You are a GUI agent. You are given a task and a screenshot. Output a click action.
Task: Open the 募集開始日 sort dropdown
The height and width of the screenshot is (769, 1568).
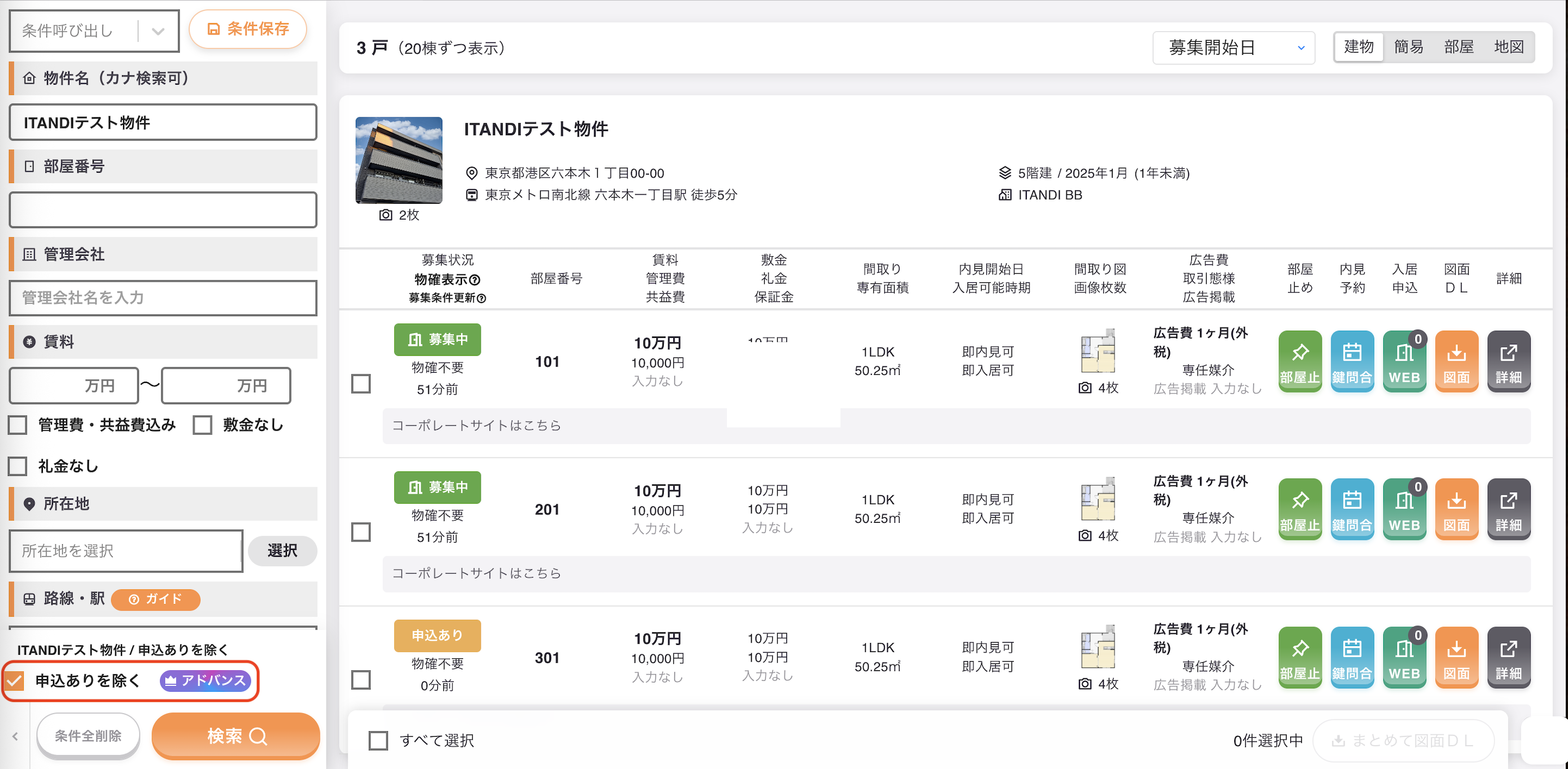pos(1234,47)
